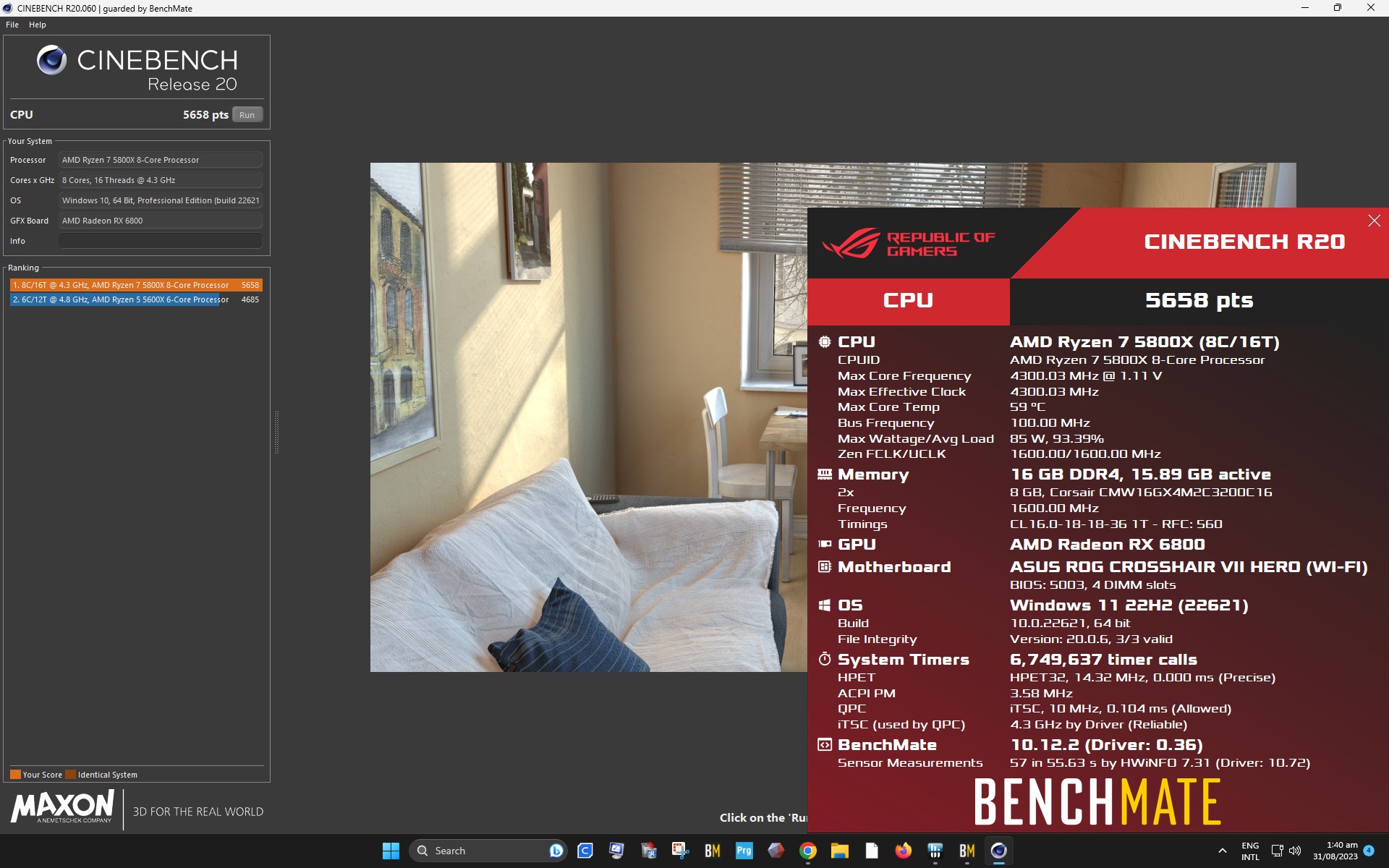Select the Cores x GHz value field

point(160,180)
